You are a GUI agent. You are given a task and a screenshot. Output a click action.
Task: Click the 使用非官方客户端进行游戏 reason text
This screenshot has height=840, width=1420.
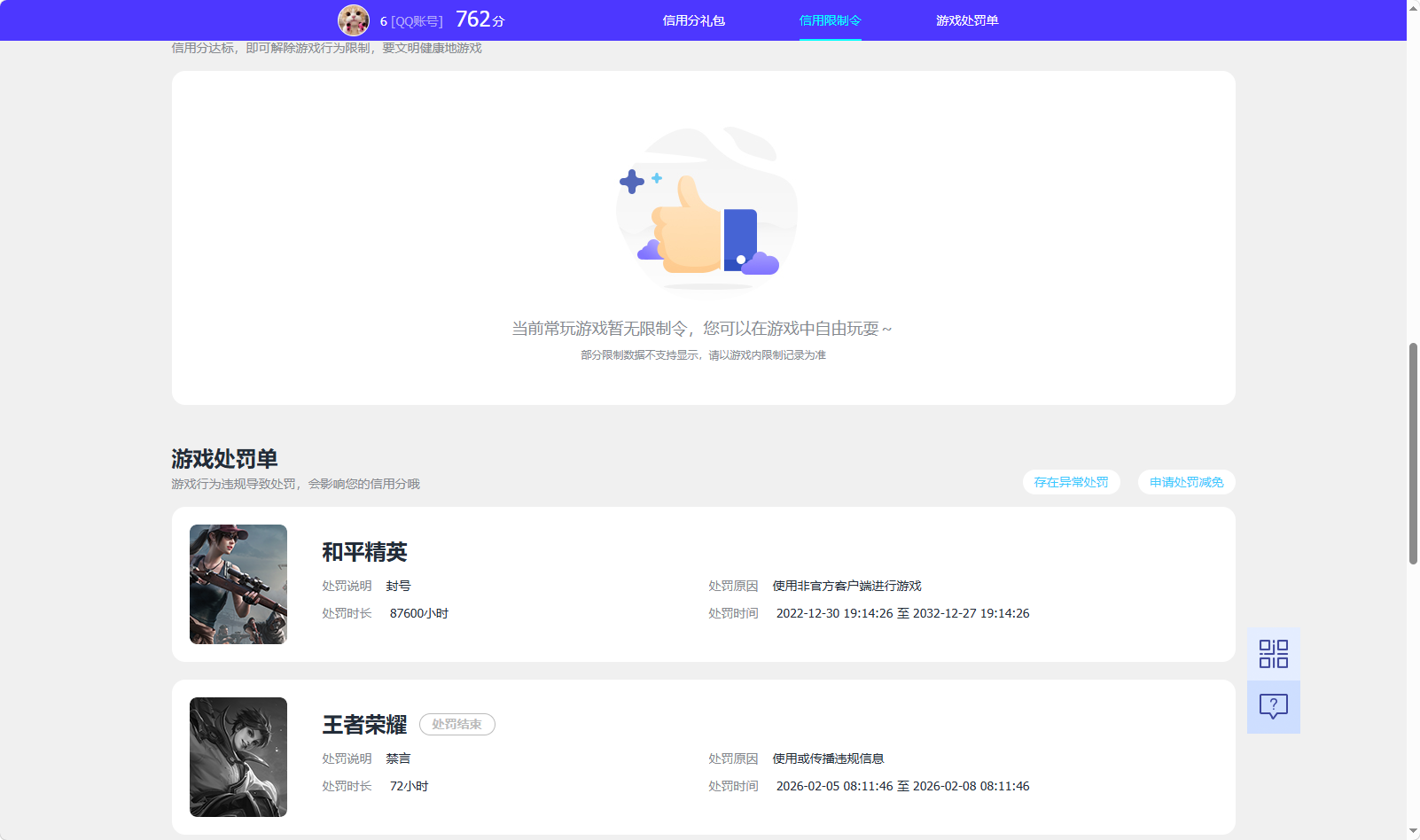coord(847,586)
